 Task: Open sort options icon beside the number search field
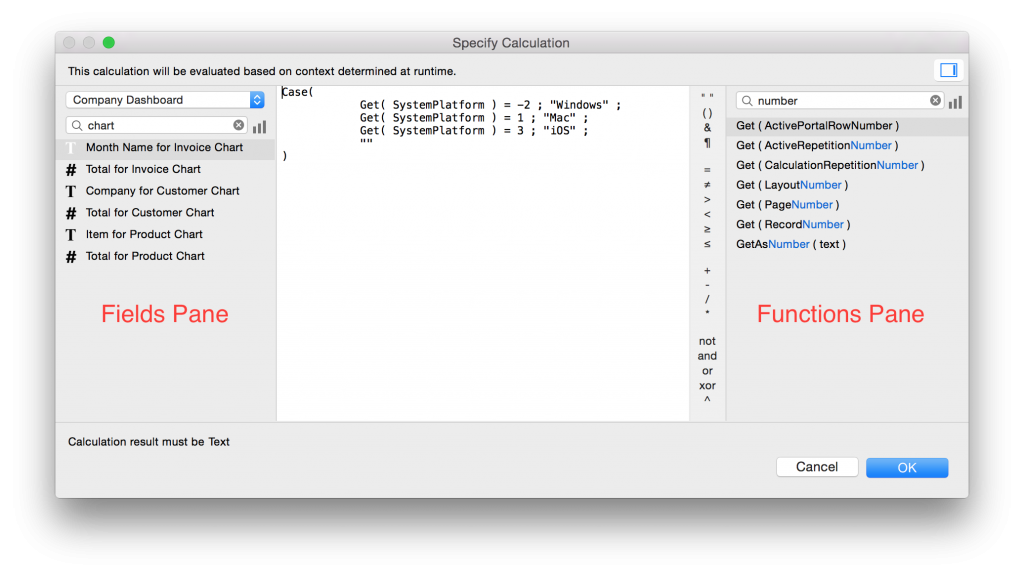[x=957, y=101]
